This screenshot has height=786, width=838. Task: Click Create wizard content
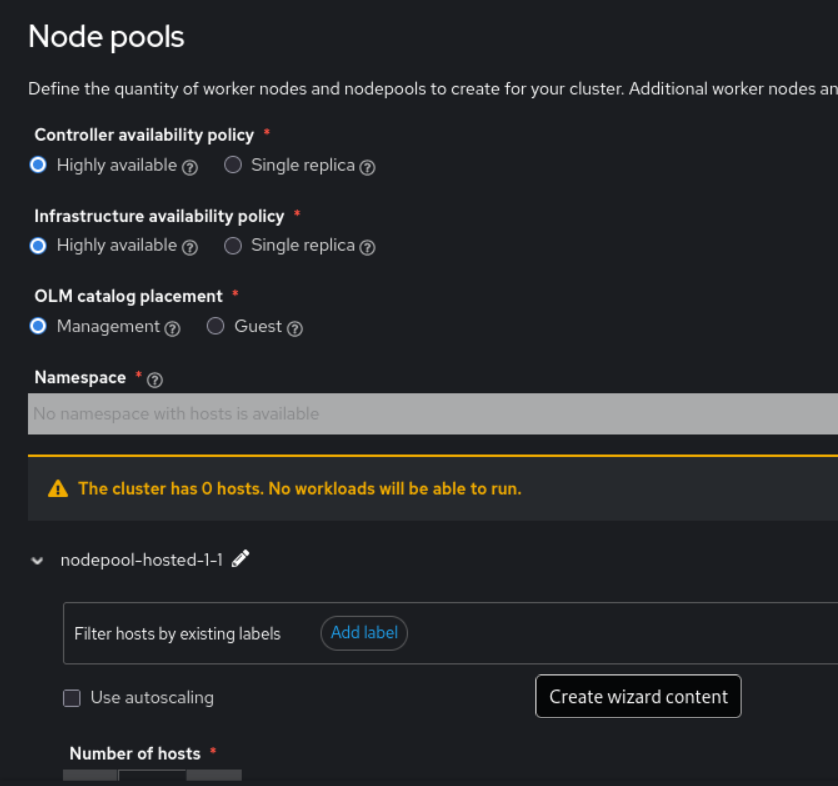coord(638,697)
